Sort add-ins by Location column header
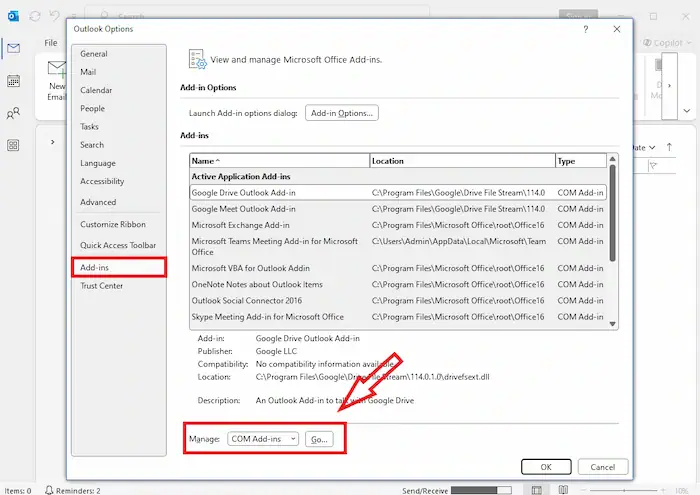700x495 pixels. pos(462,161)
